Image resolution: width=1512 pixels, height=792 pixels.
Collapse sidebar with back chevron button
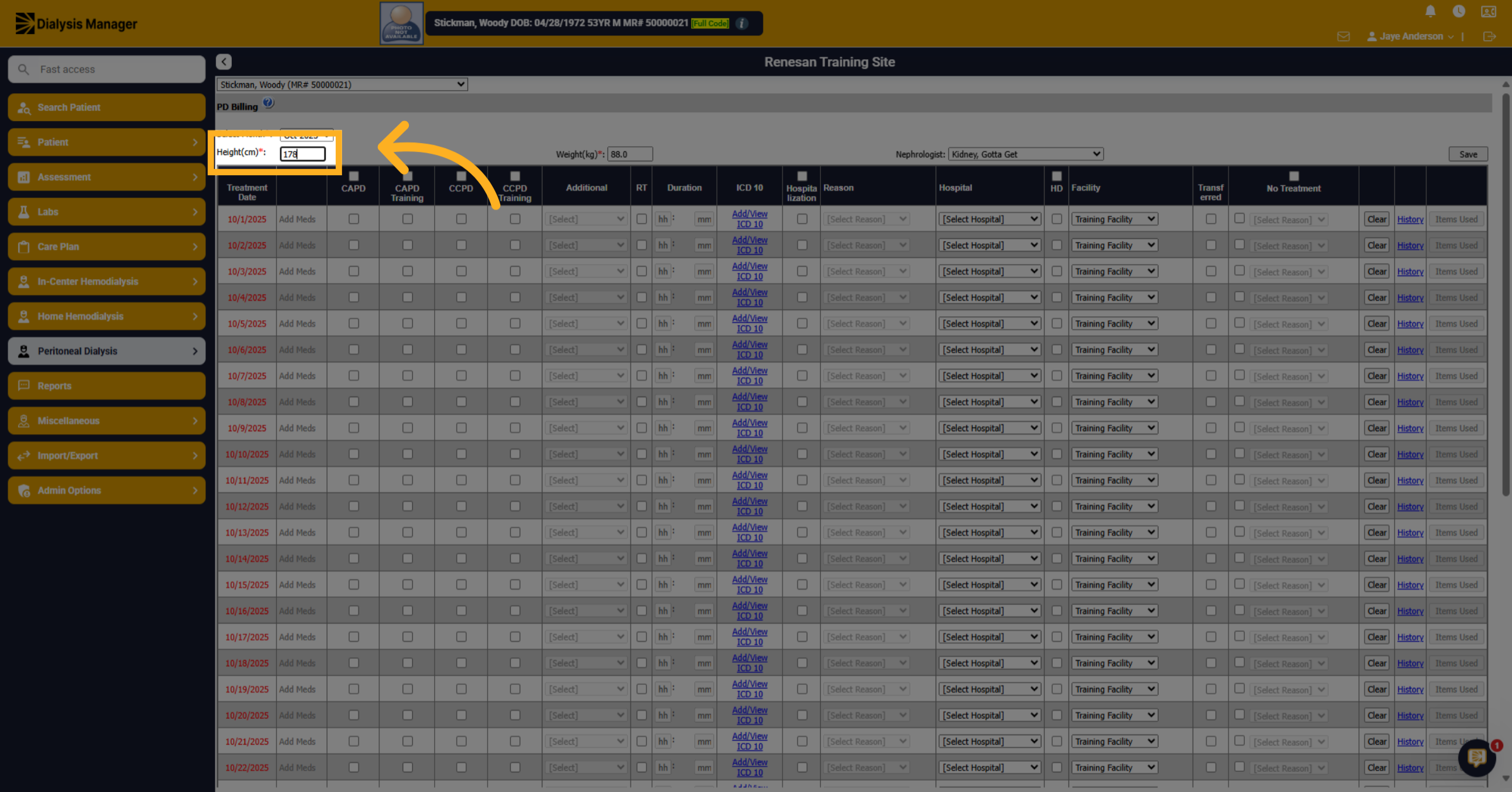[224, 62]
